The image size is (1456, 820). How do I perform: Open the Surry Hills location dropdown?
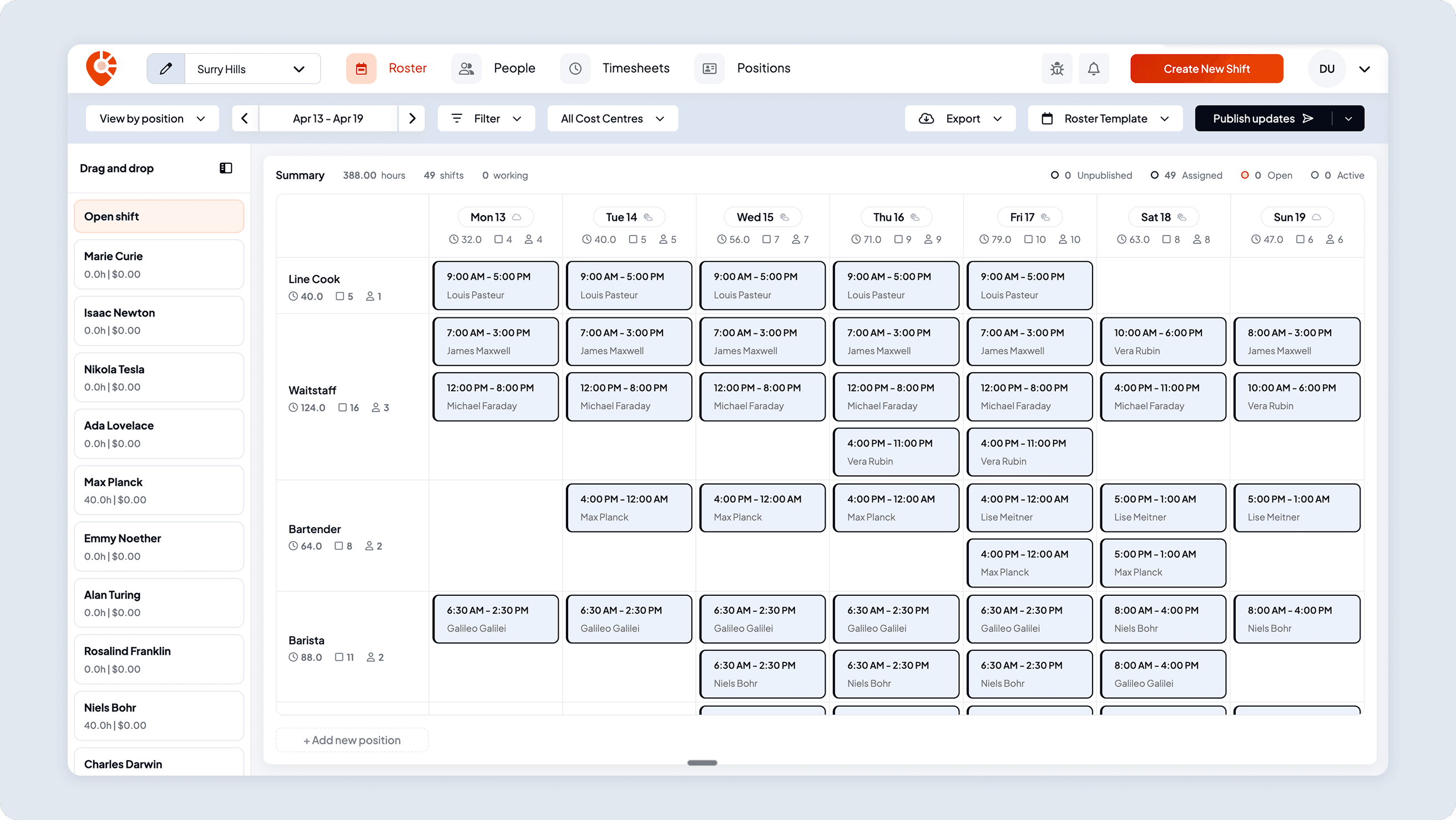[252, 69]
